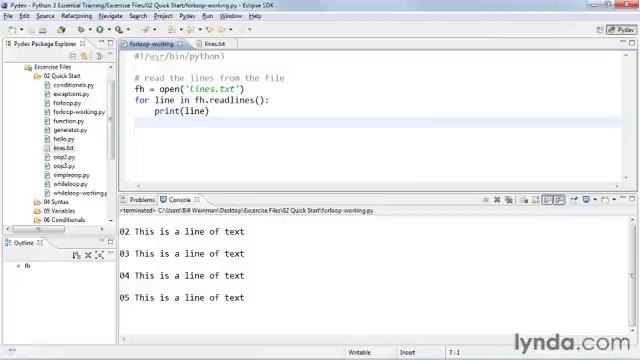
Task: Open Package Explorer view menu triangle
Action: 110,54
